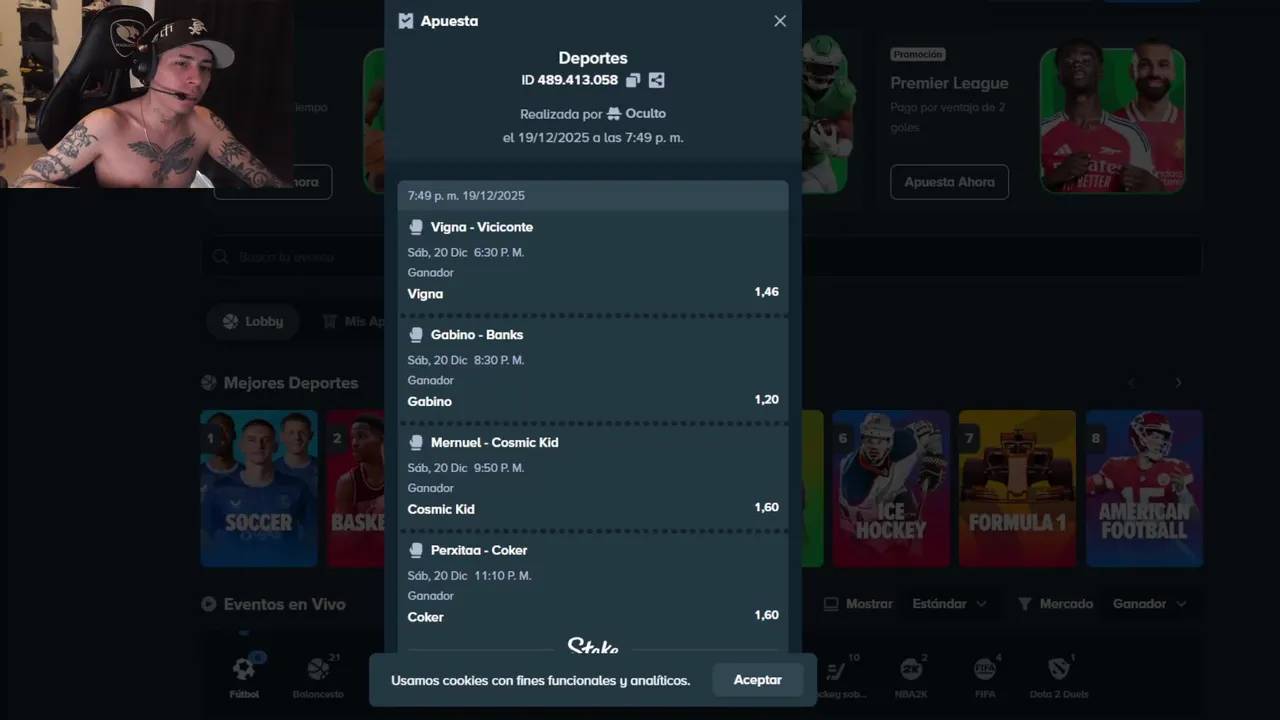Open the Soccer sport card
1280x720 pixels.
tap(259, 488)
